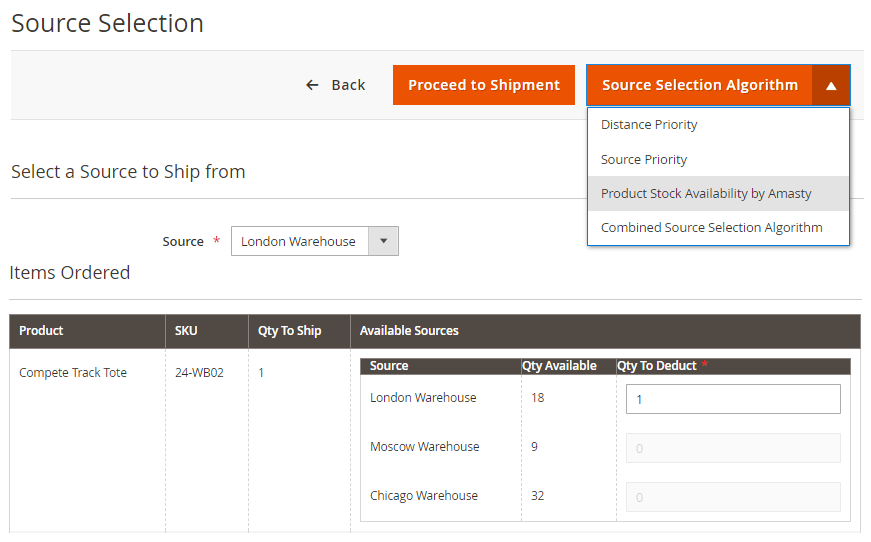Click the Proceed to Shipment button

point(484,85)
